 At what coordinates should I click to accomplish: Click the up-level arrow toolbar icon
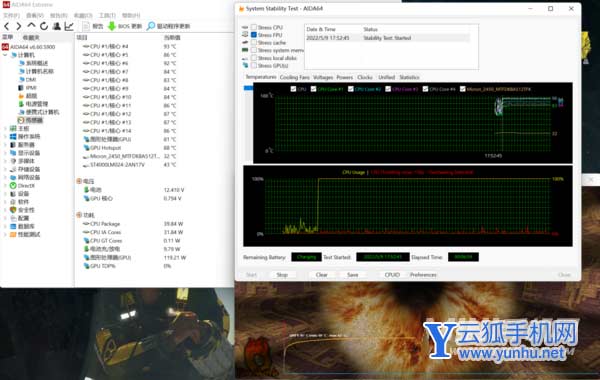31,26
